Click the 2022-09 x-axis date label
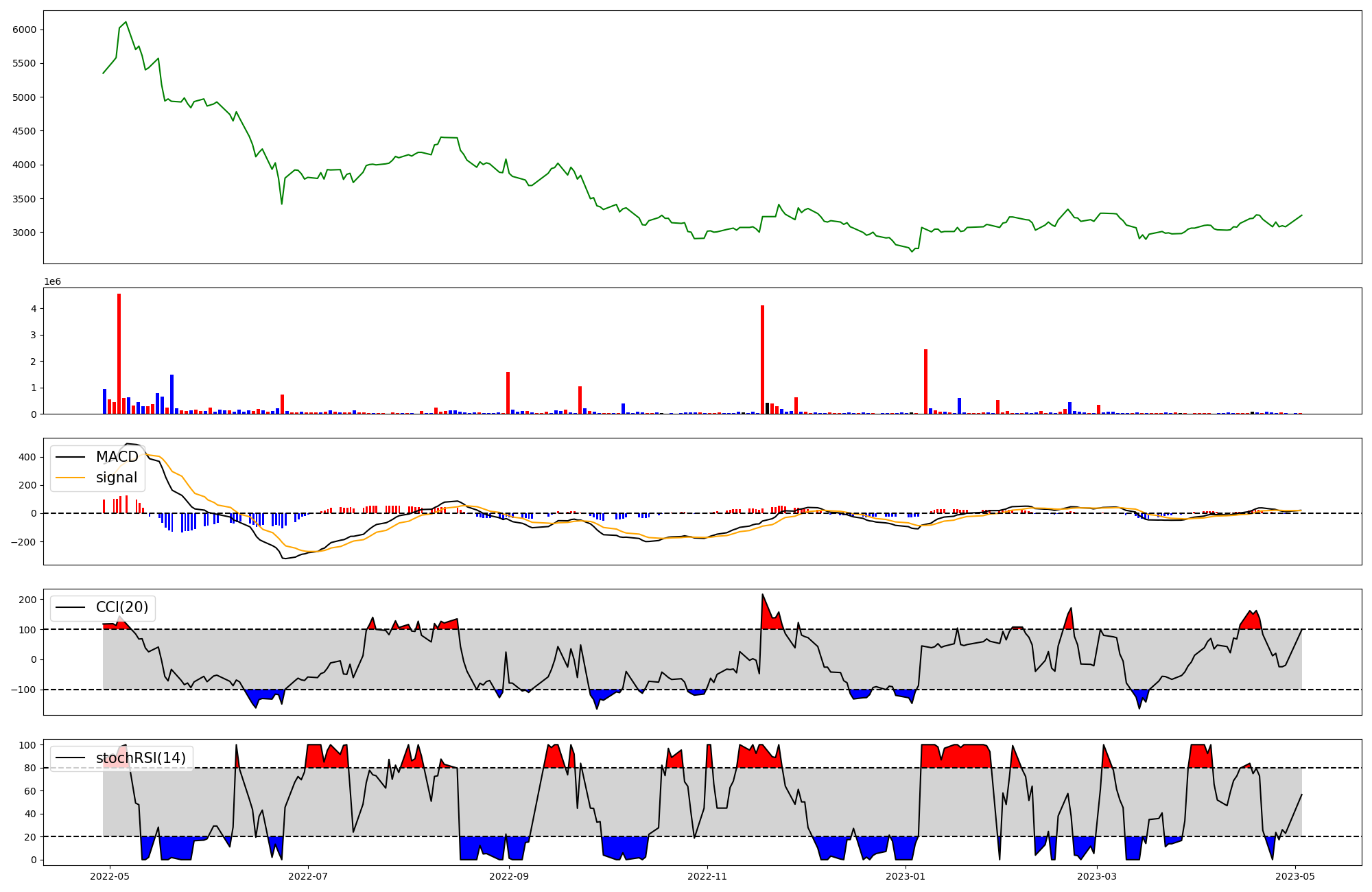1372x892 pixels. (509, 876)
